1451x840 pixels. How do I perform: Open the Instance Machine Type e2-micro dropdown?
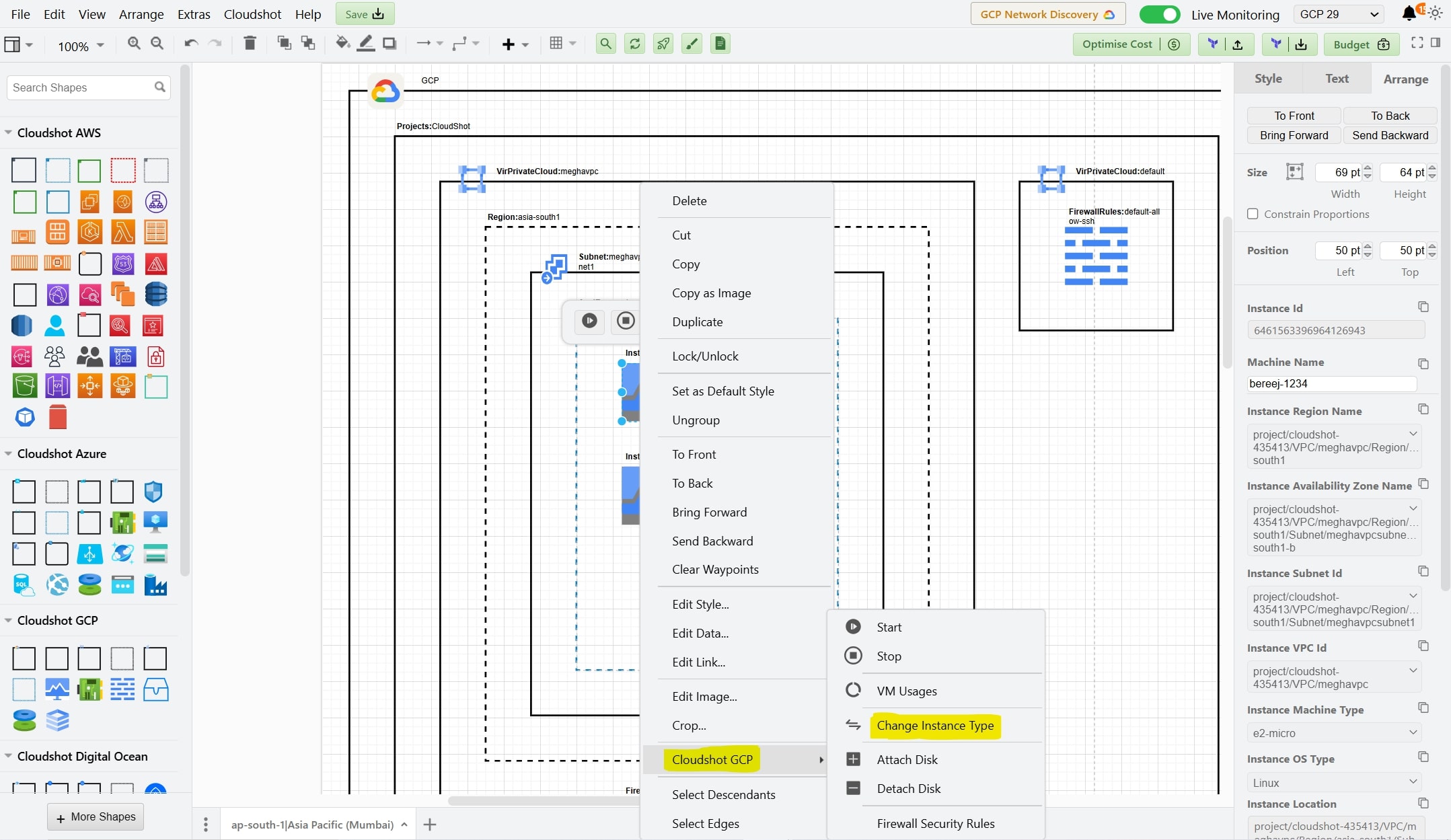1334,733
